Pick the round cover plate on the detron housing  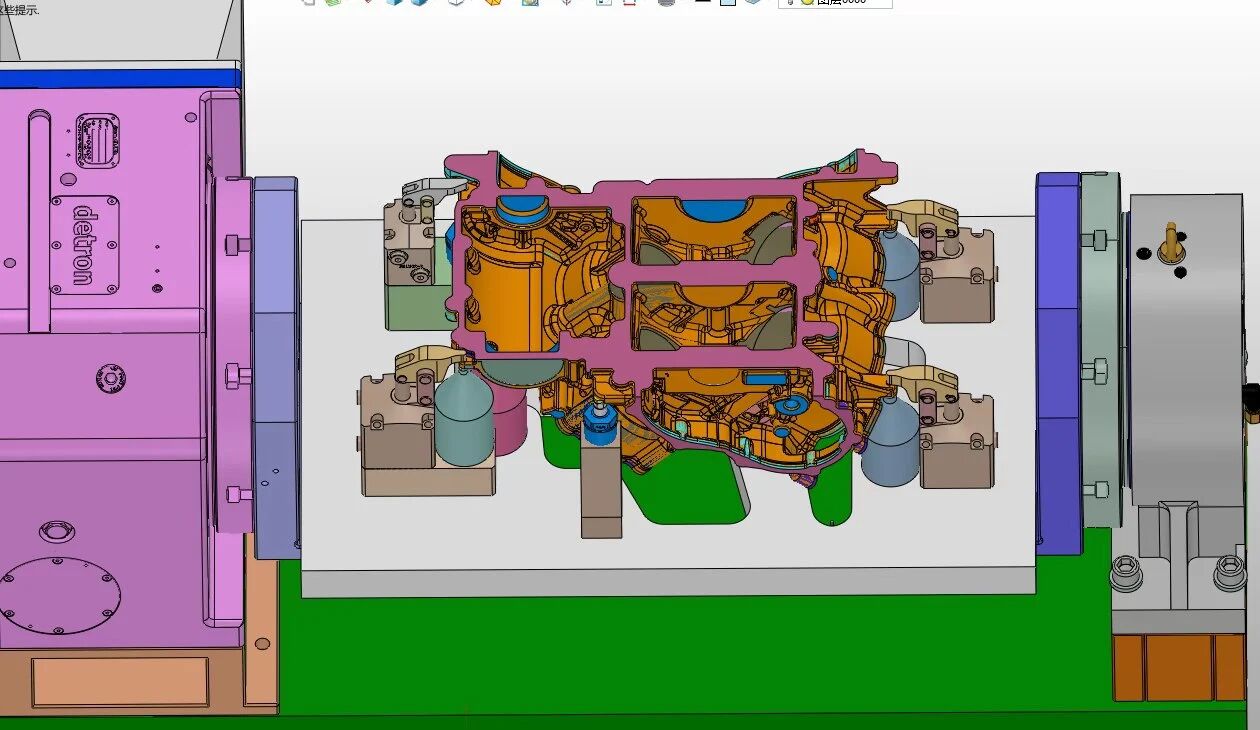(60, 598)
